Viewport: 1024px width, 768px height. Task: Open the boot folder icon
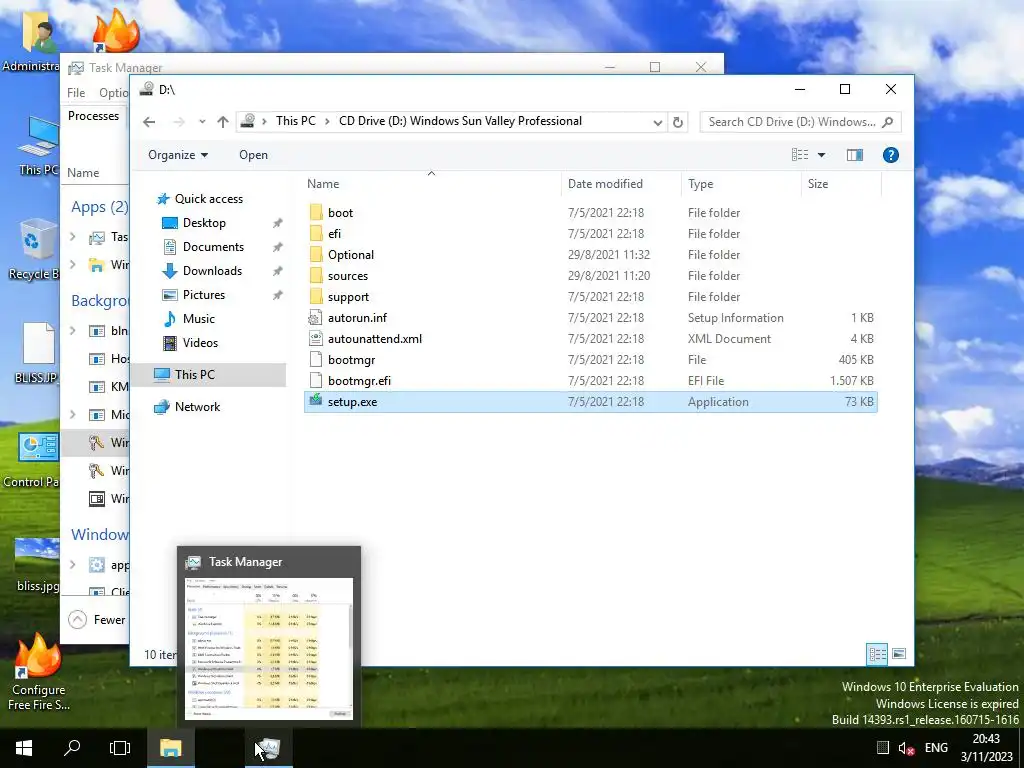pos(316,212)
